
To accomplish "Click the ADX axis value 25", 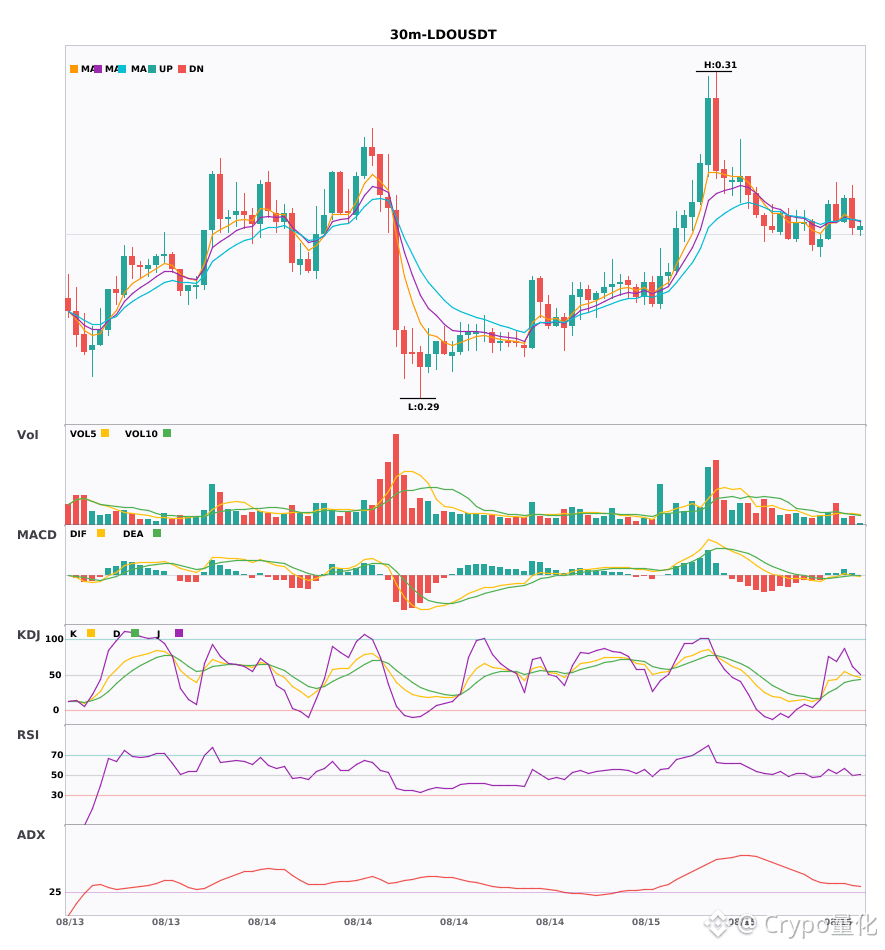I will point(55,892).
